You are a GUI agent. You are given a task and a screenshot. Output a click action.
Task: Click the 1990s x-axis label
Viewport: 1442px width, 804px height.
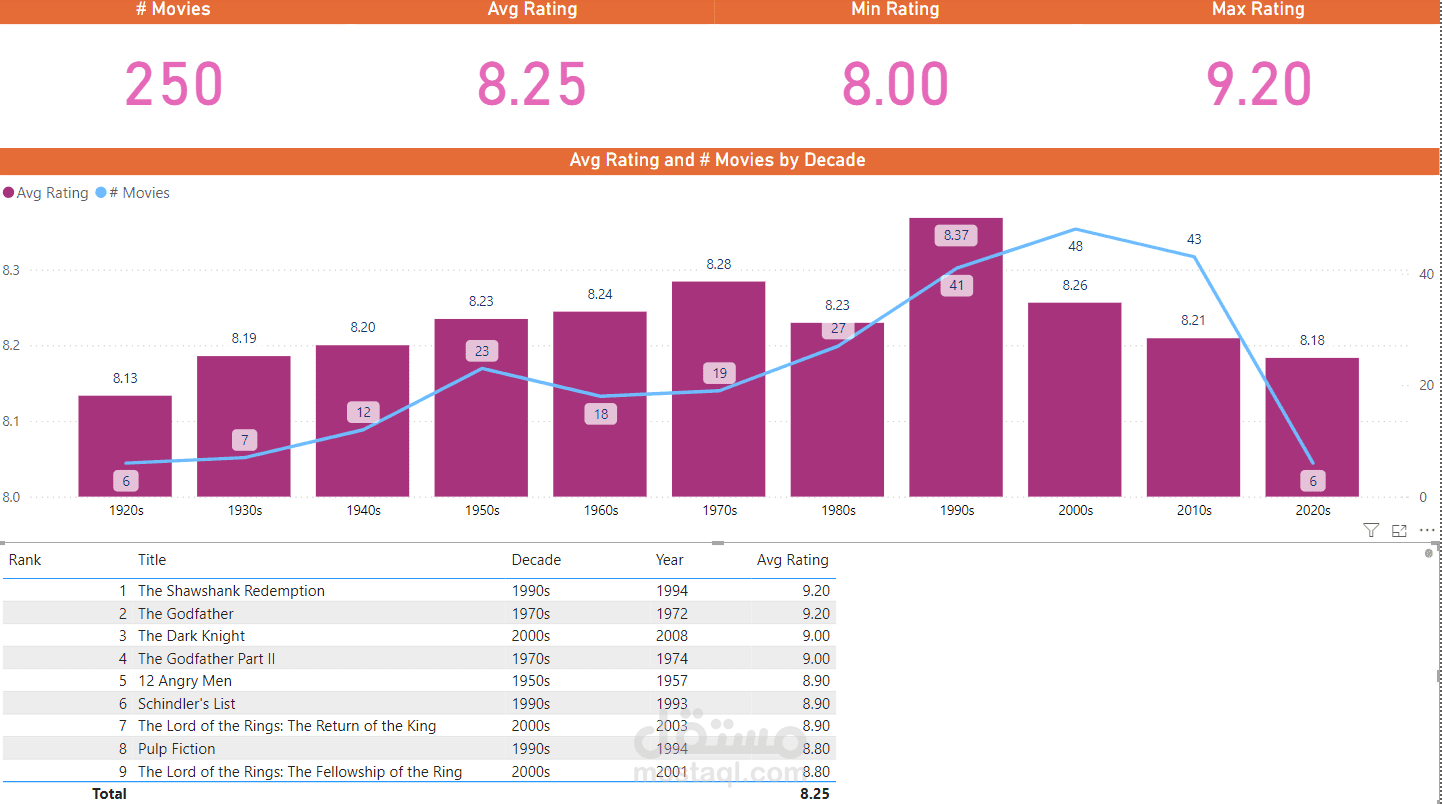click(x=957, y=510)
